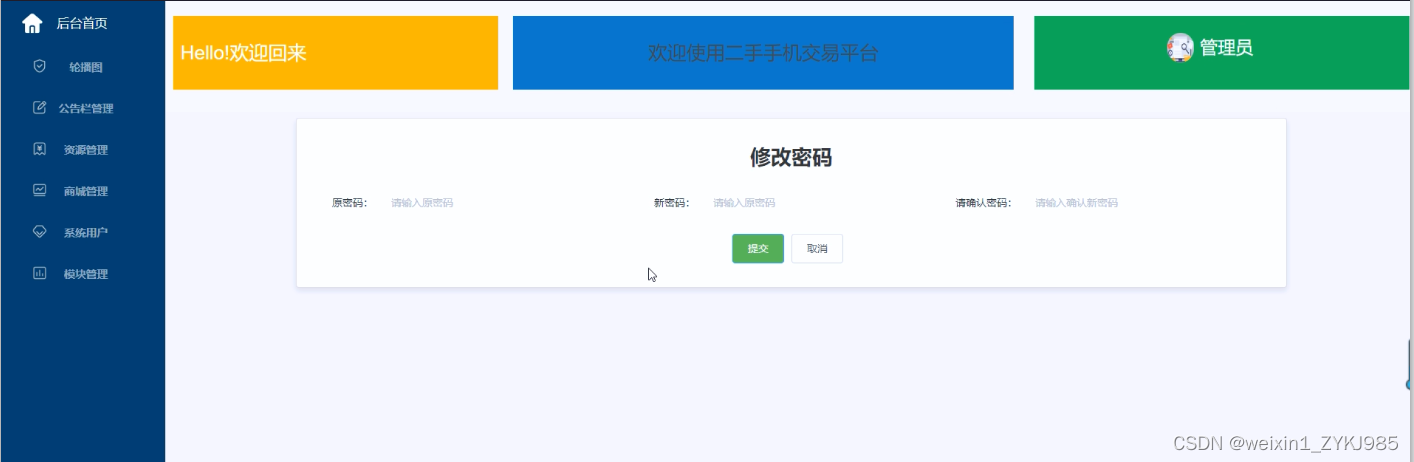Viewport: 1414px width, 462px height.
Task: Cancel the form with the 取消 button
Action: coord(817,249)
